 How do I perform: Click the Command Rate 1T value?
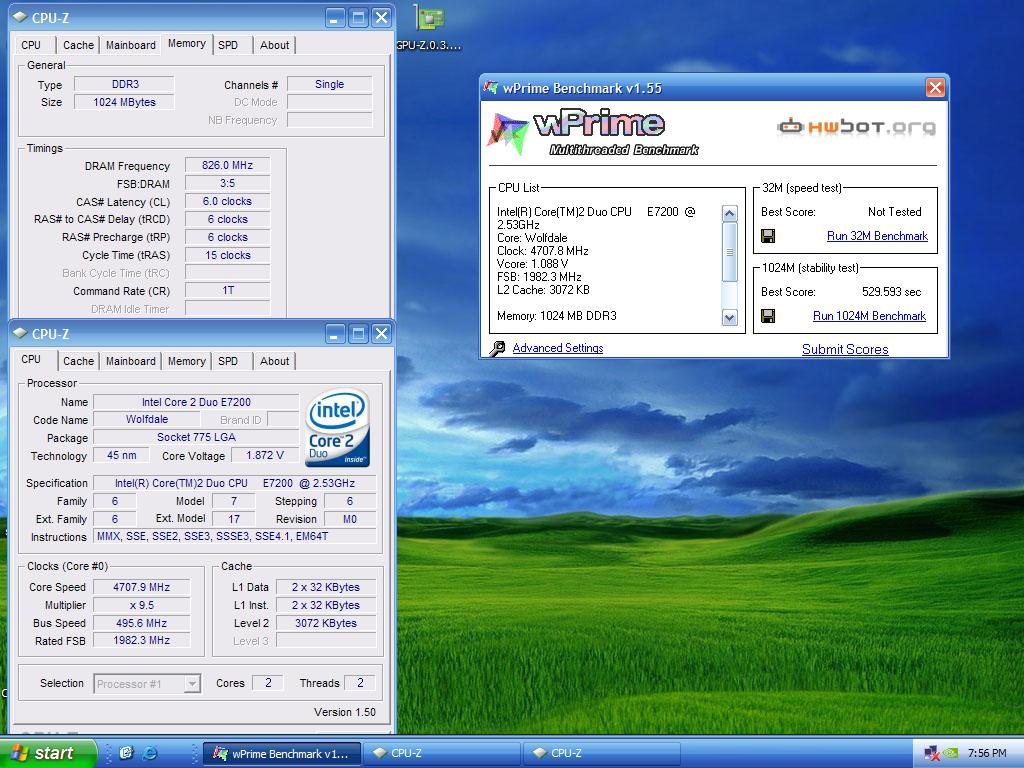click(x=227, y=290)
